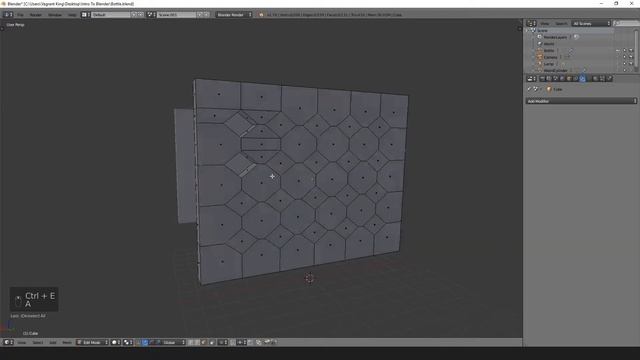Select the RenderLayers row in Outliner
This screenshot has height=360, width=640.
(x=555, y=37)
